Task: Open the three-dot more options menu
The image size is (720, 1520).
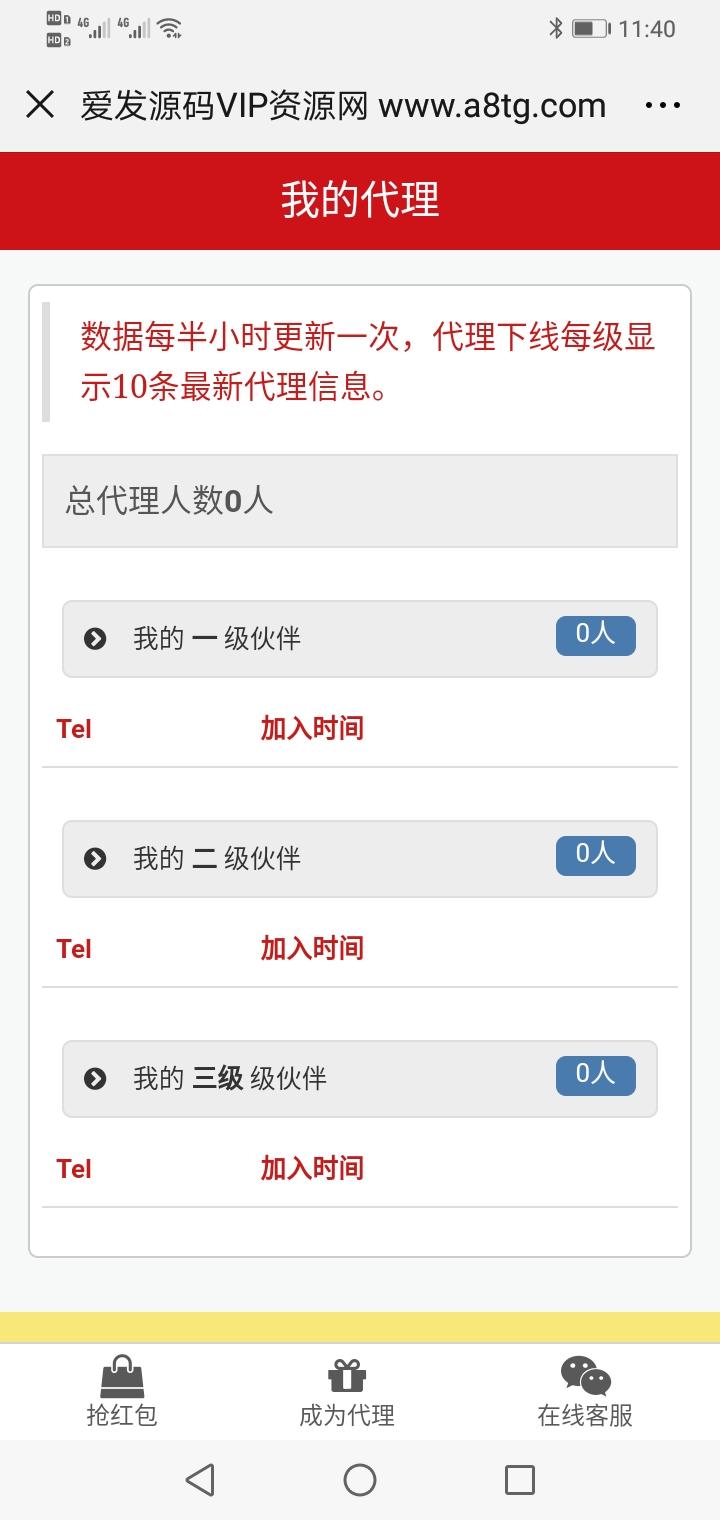Action: tap(663, 105)
